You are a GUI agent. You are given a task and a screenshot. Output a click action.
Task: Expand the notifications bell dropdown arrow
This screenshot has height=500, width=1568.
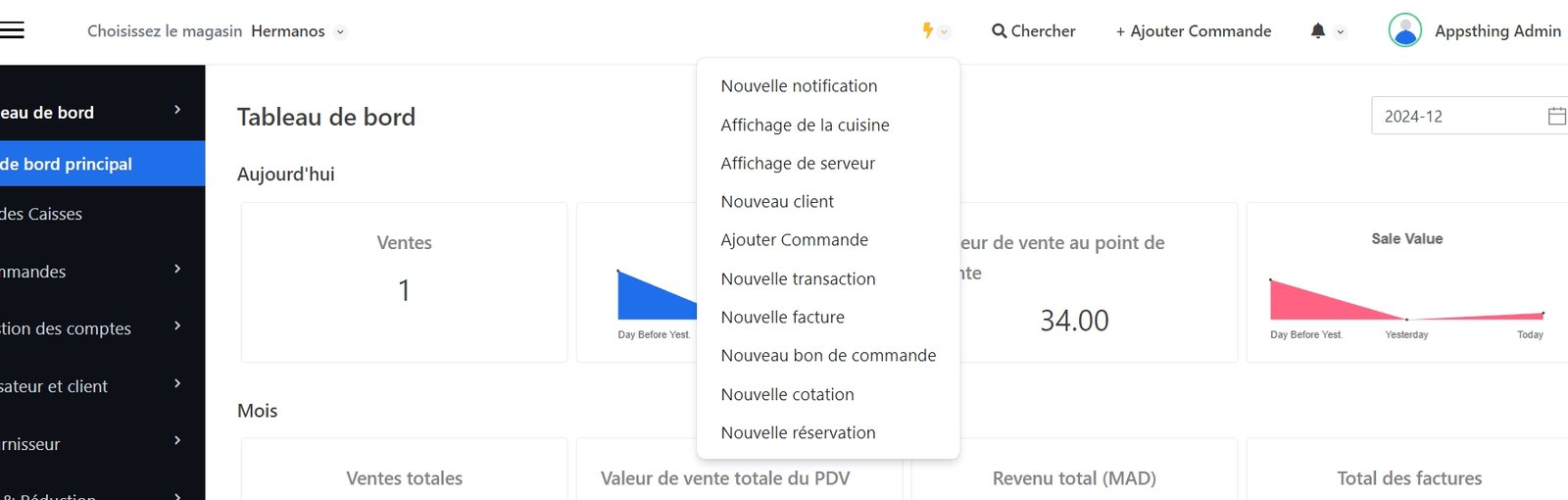(x=1341, y=32)
